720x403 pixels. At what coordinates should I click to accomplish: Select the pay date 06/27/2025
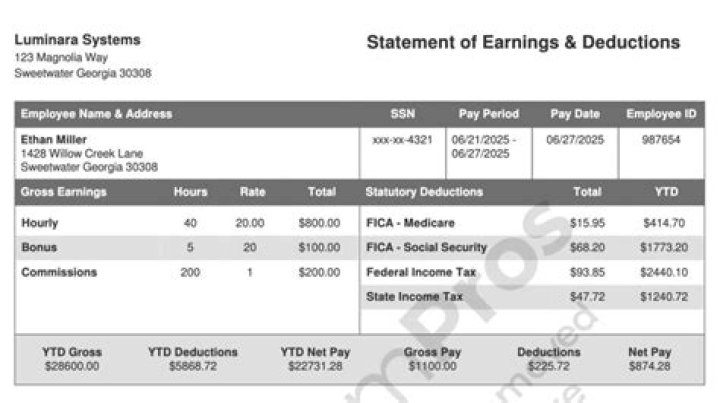click(x=577, y=139)
